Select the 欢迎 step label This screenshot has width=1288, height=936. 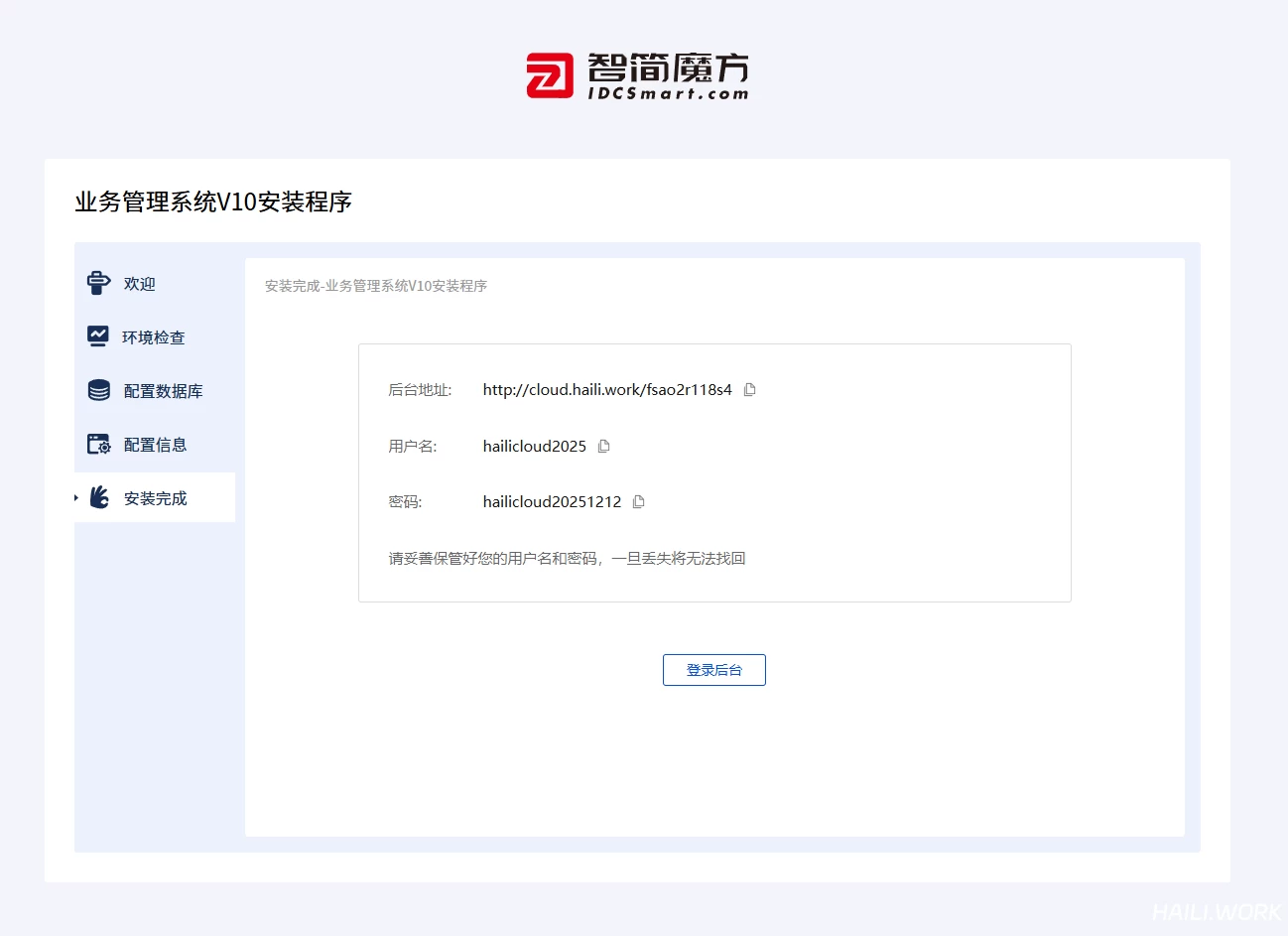140,284
